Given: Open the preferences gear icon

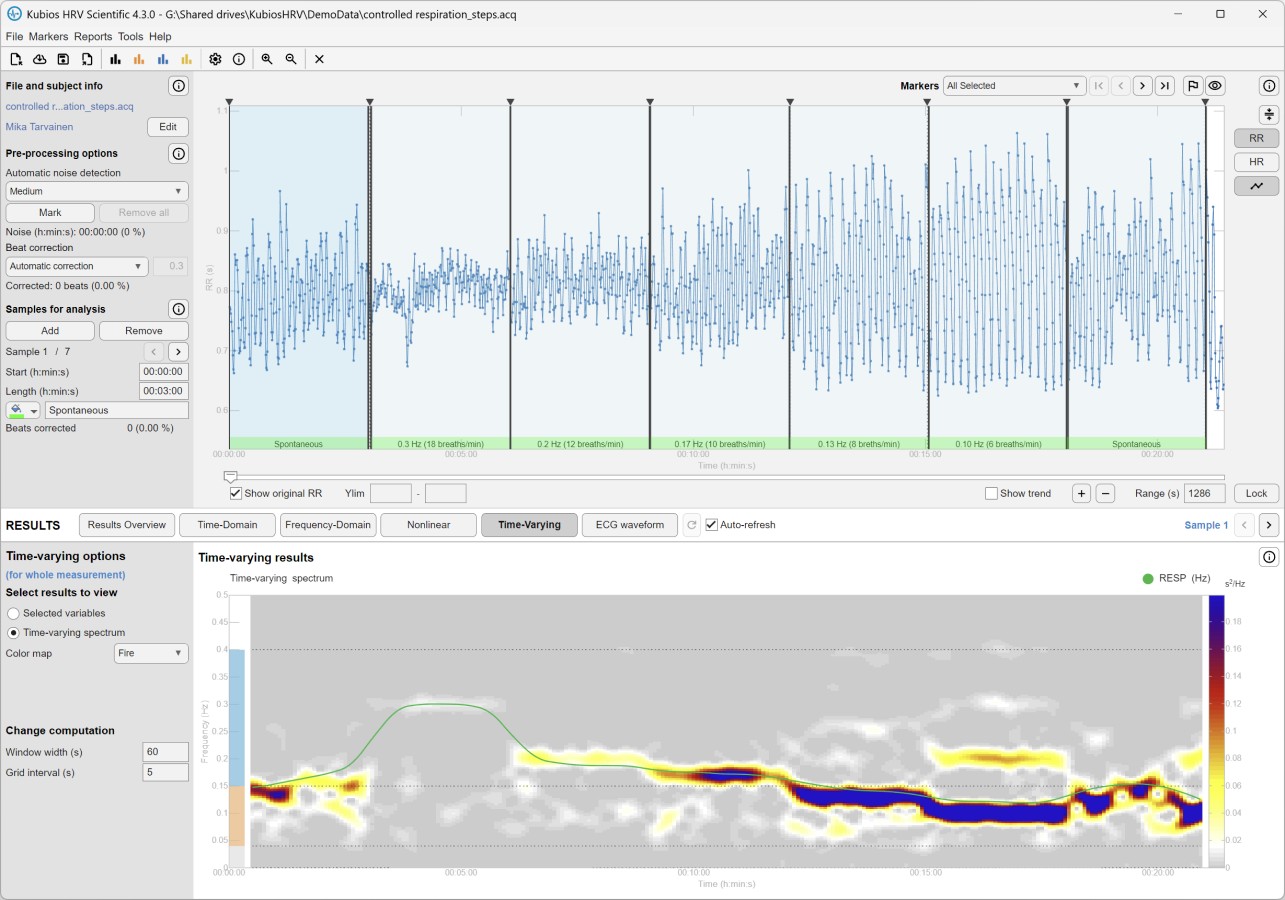Looking at the screenshot, I should point(215,59).
